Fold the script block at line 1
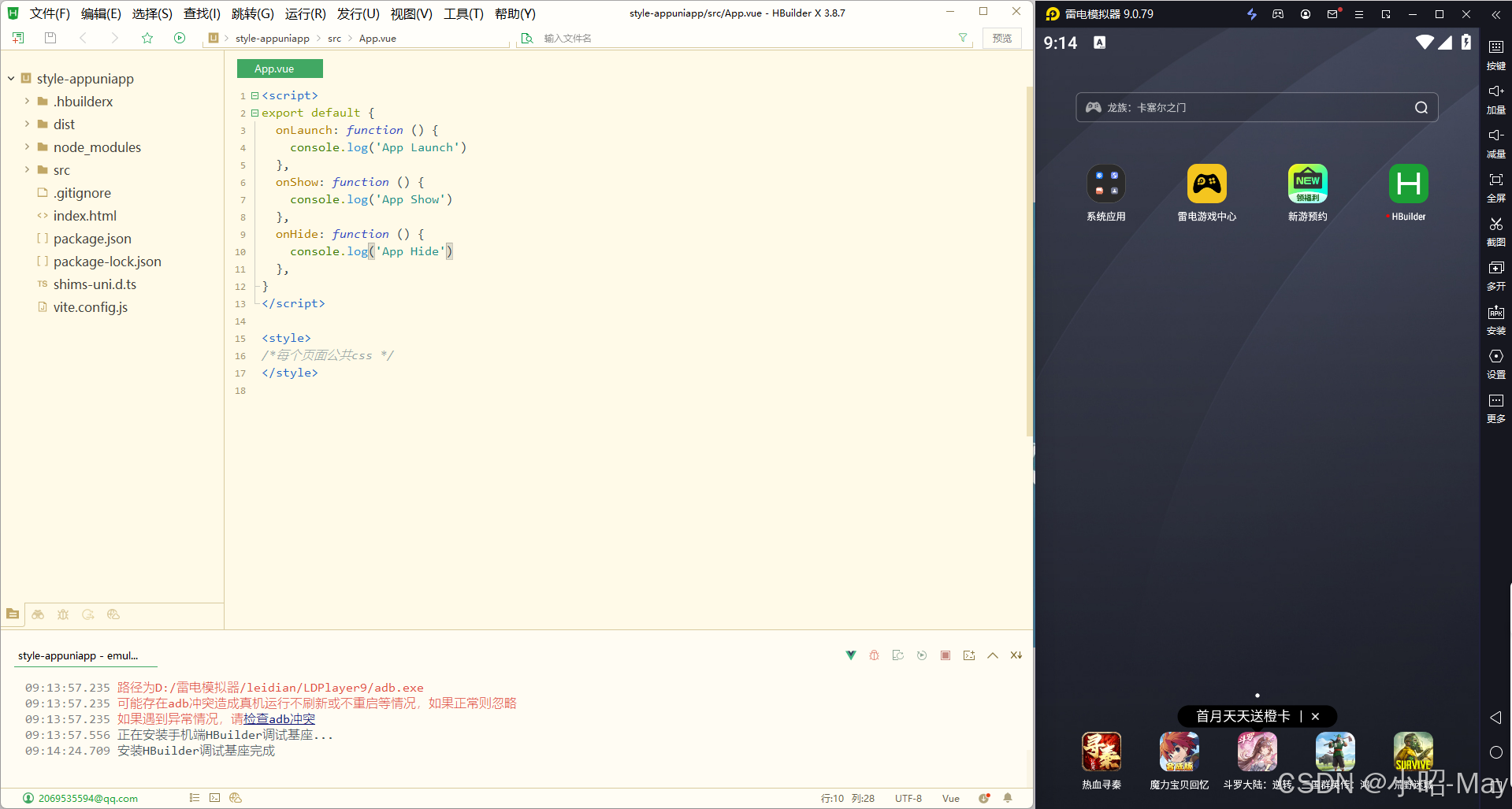Viewport: 1512px width, 809px height. (x=254, y=95)
